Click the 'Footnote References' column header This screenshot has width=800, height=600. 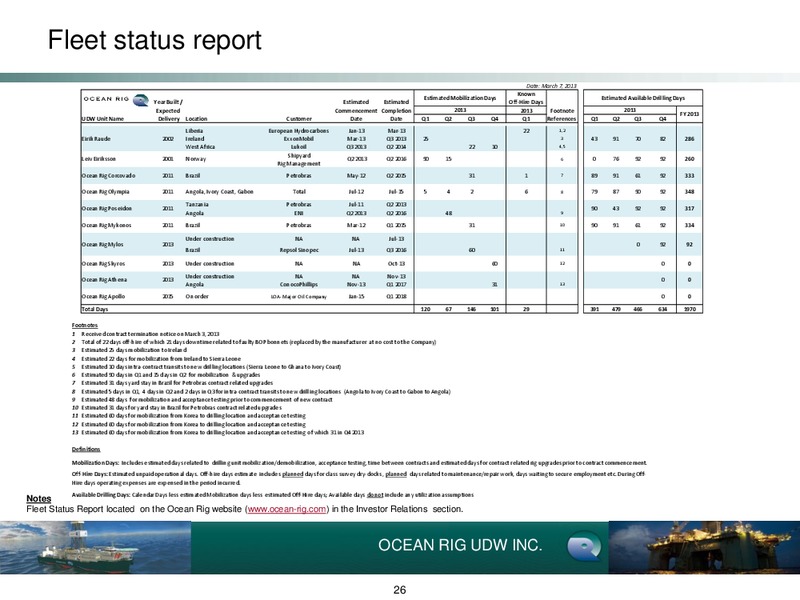(x=562, y=115)
